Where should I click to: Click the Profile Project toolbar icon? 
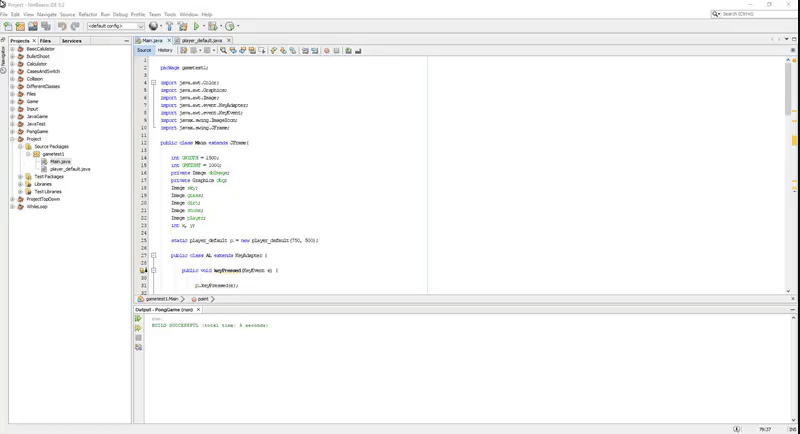(230, 26)
